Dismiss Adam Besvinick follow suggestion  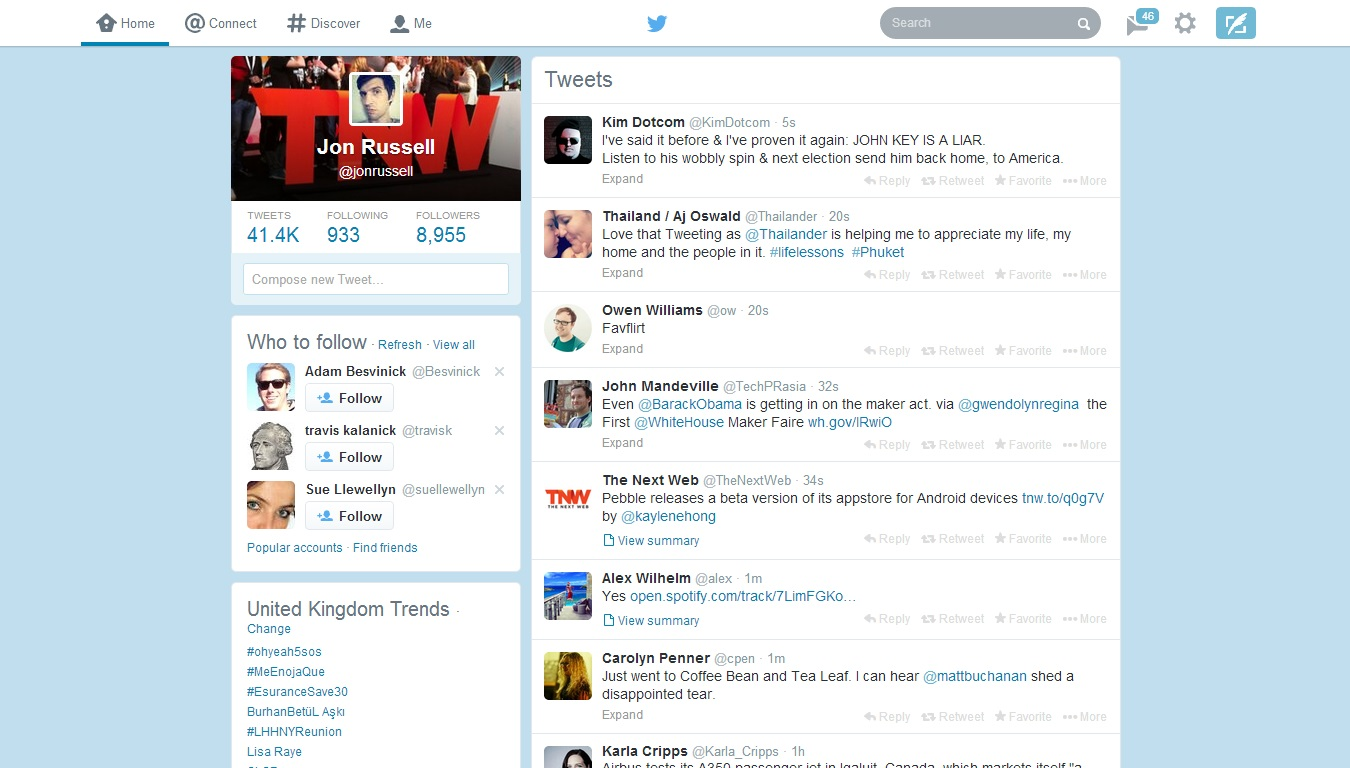[499, 372]
